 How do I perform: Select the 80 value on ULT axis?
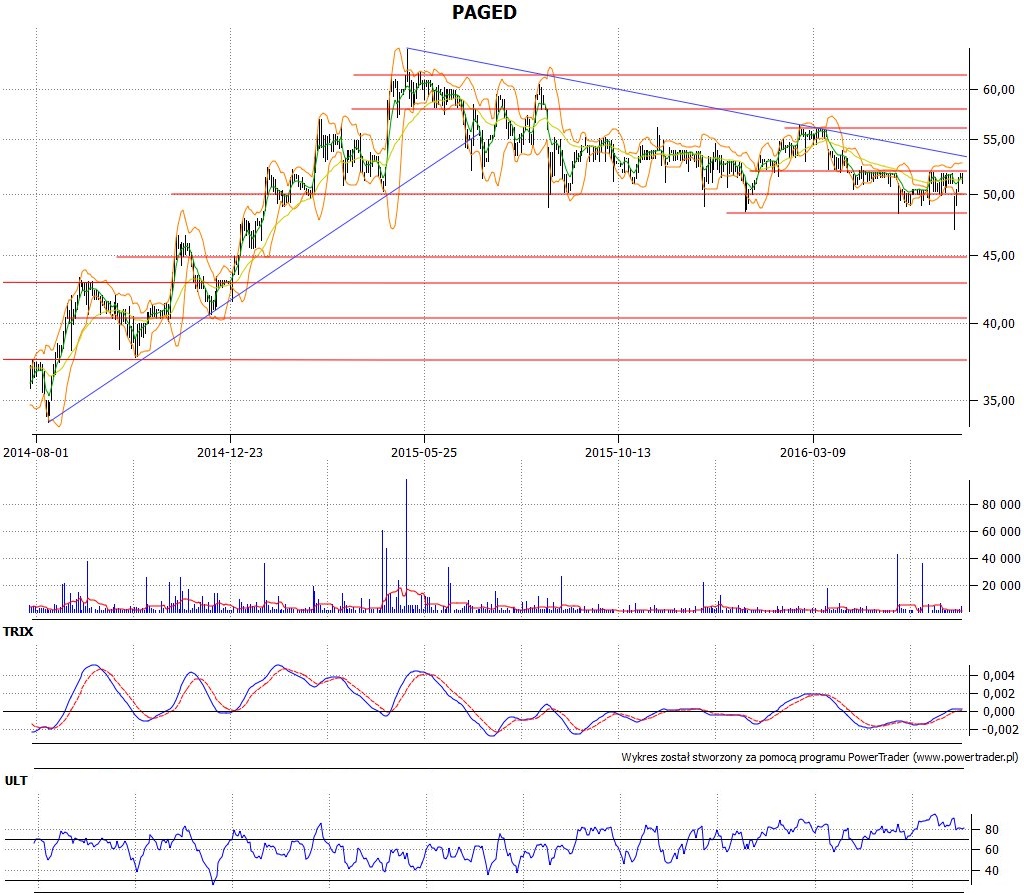pos(991,830)
